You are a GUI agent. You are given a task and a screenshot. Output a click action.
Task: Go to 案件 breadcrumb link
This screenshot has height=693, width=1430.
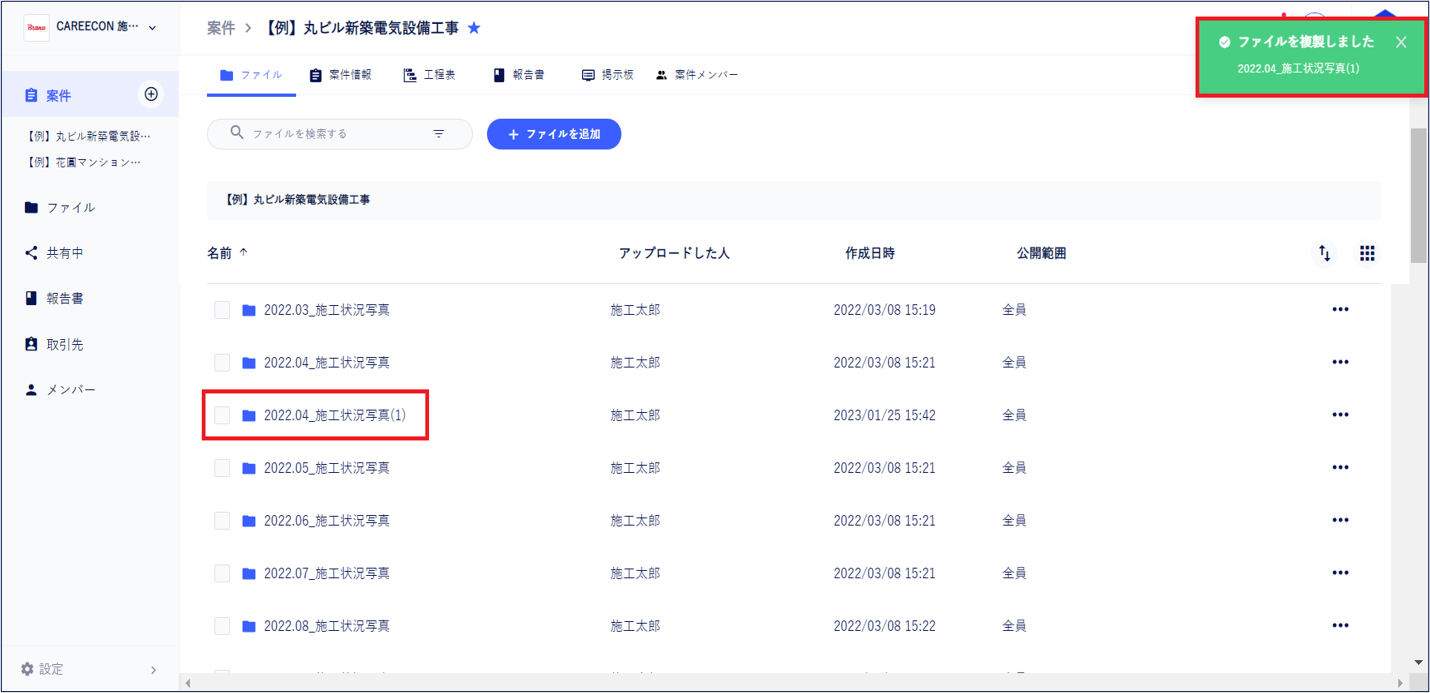pos(221,28)
